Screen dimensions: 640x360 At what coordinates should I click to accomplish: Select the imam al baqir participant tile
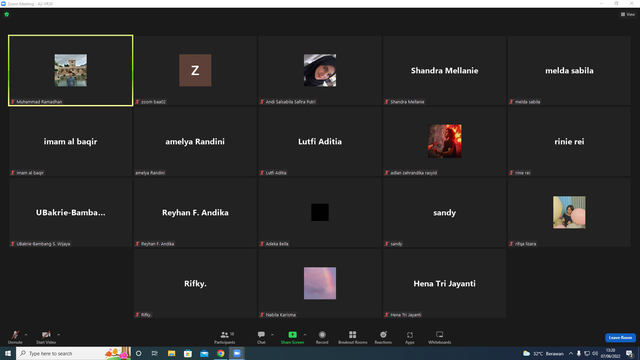[x=71, y=141]
